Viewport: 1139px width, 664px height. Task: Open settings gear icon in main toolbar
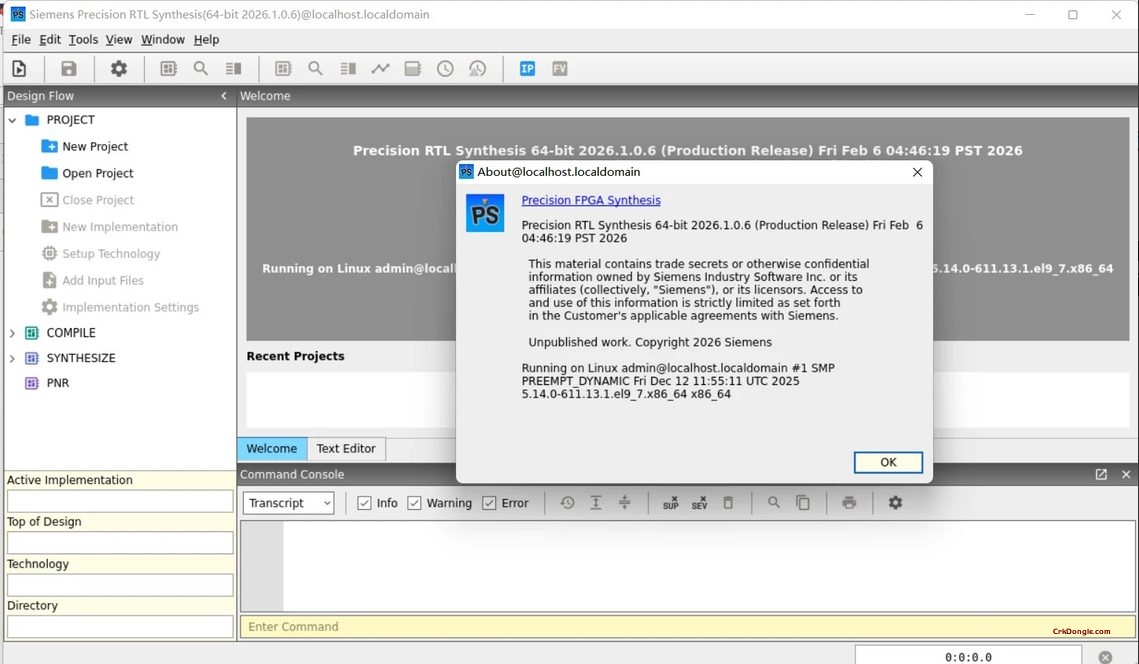pyautogui.click(x=118, y=68)
